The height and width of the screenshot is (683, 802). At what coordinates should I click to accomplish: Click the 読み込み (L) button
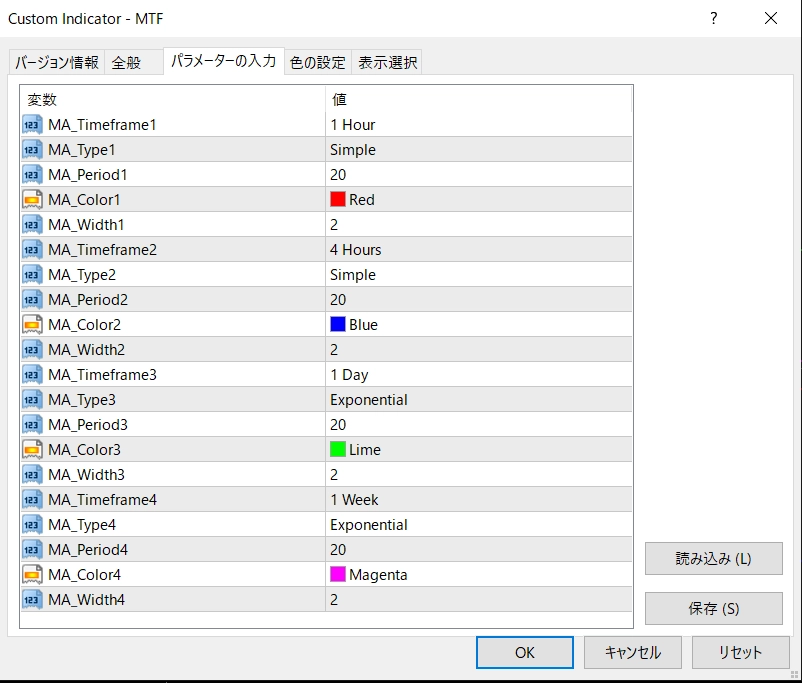713,559
